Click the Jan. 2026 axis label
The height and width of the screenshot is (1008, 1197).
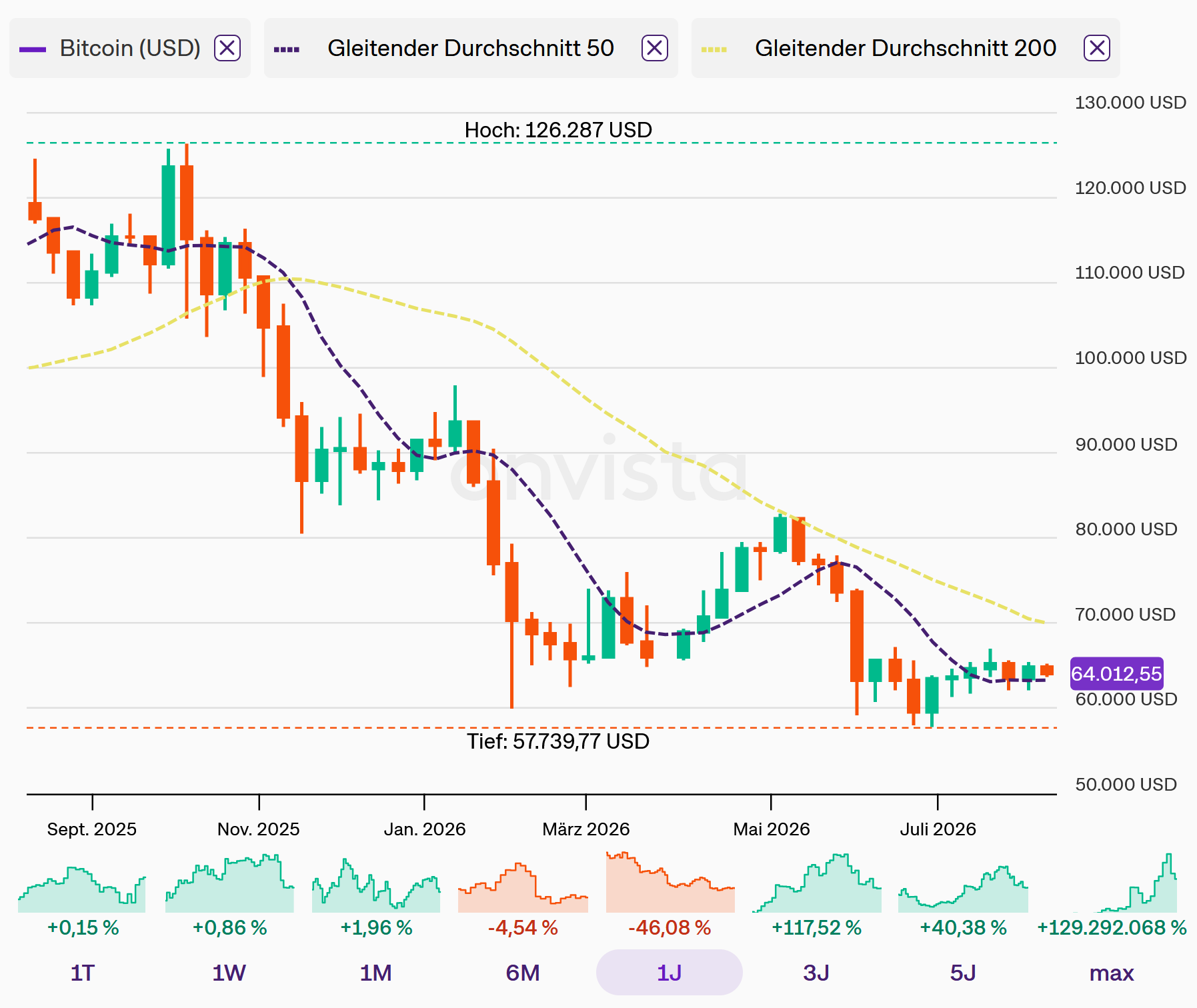tap(424, 829)
